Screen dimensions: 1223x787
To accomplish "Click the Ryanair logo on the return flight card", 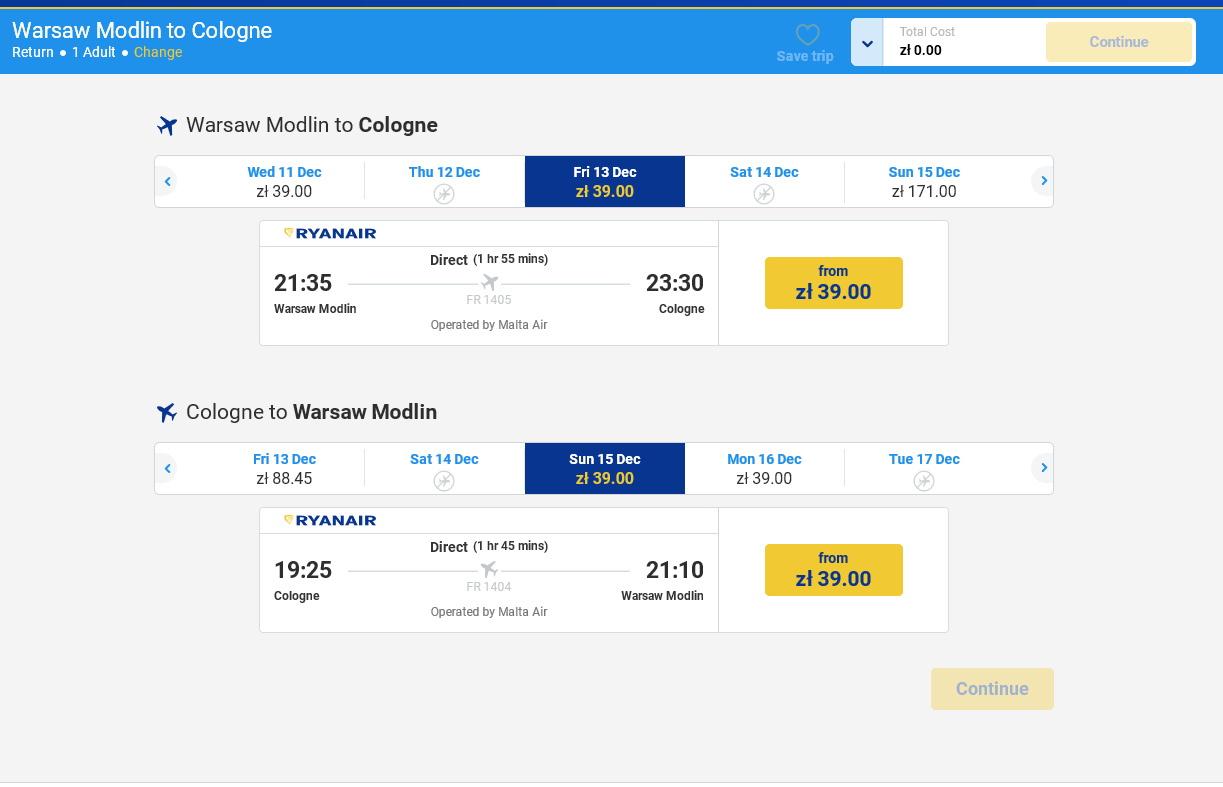I will (x=330, y=521).
